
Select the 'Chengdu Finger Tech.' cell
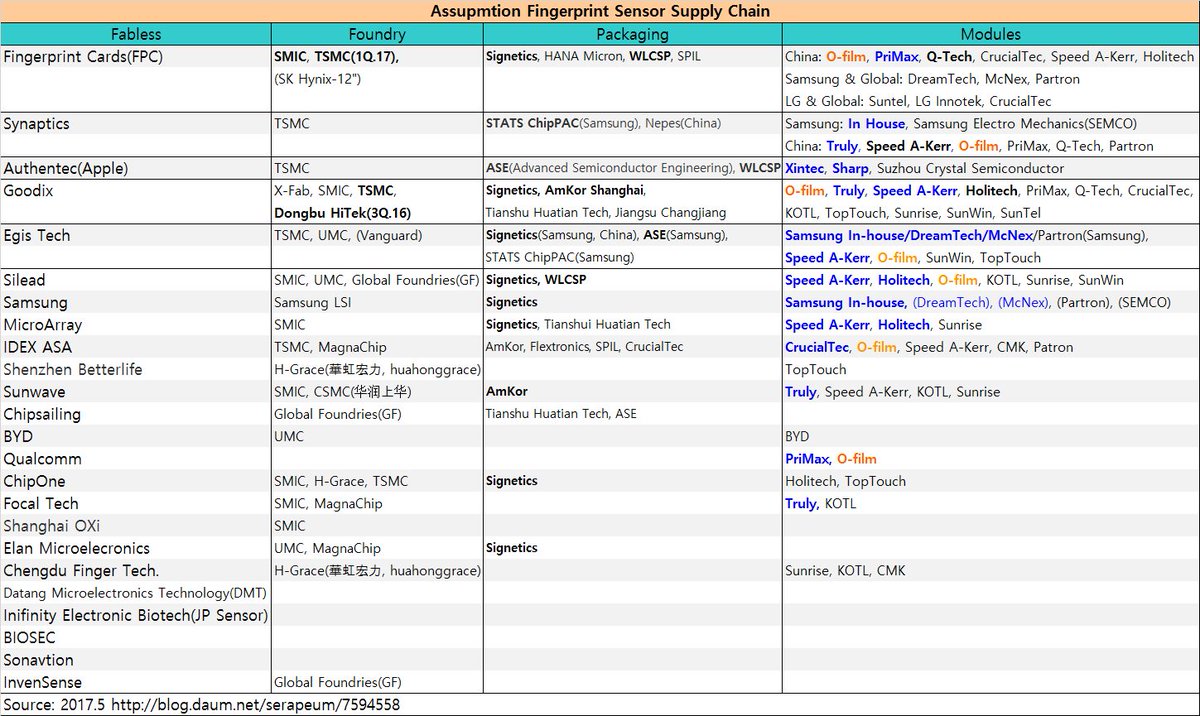[x=81, y=570]
